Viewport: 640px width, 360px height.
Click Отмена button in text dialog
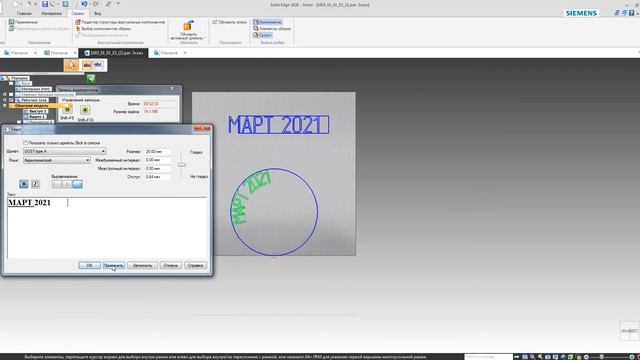coord(171,265)
